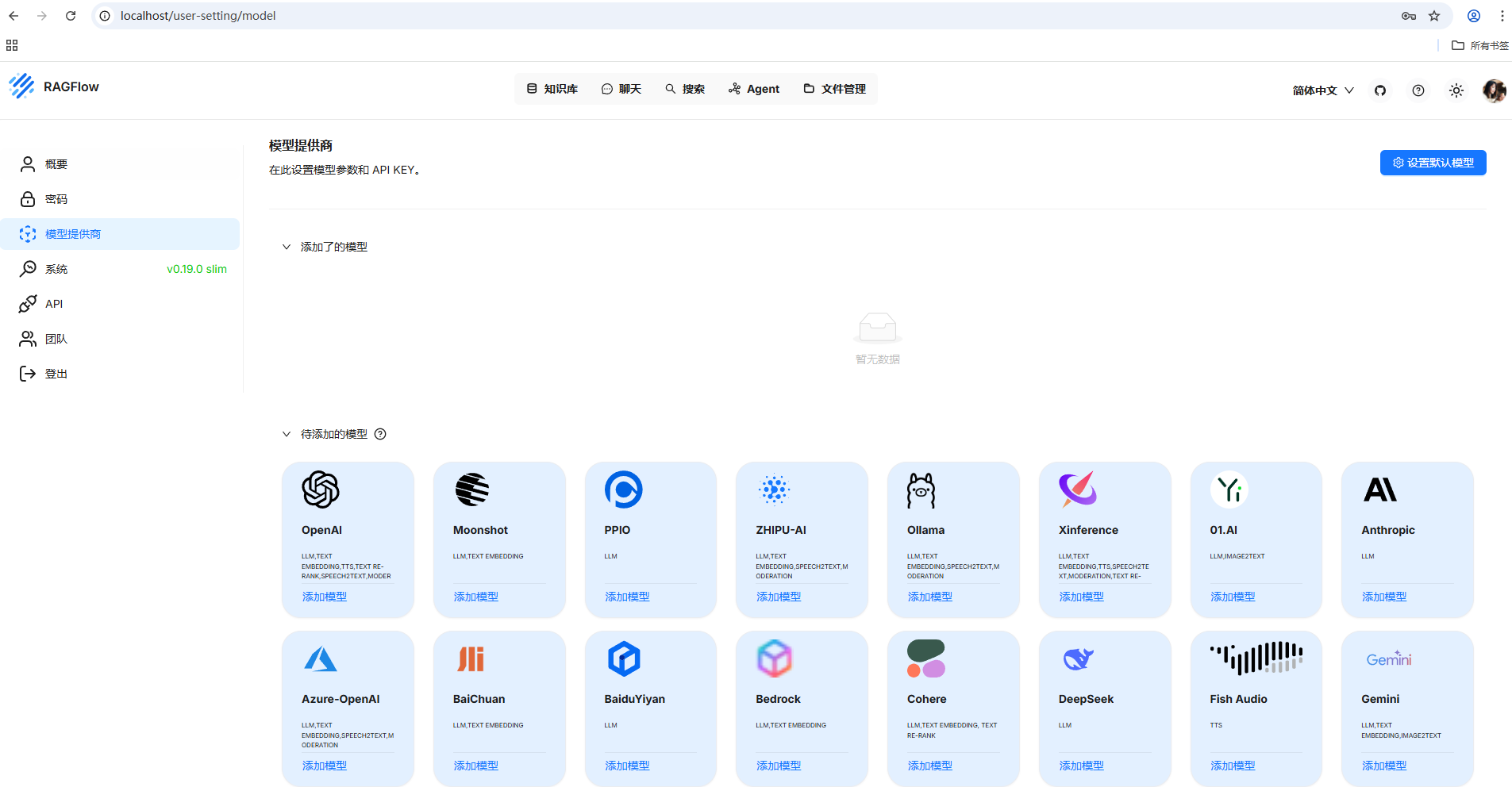The image size is (1512, 787).
Task: Collapse the 添加了的模型 section
Action: (x=287, y=247)
